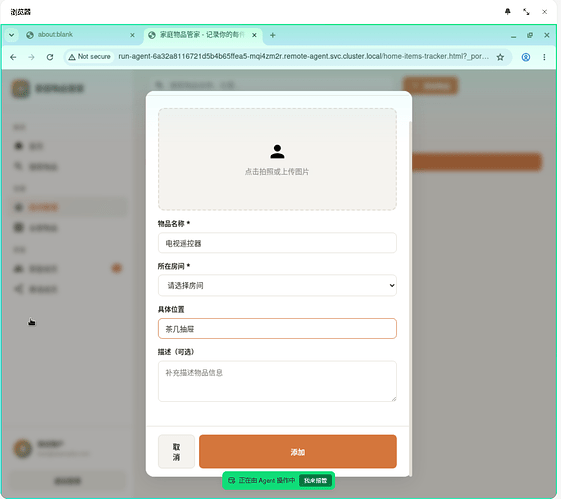This screenshot has width=561, height=499.
Task: Go back in browser history
Action: pyautogui.click(x=13, y=57)
